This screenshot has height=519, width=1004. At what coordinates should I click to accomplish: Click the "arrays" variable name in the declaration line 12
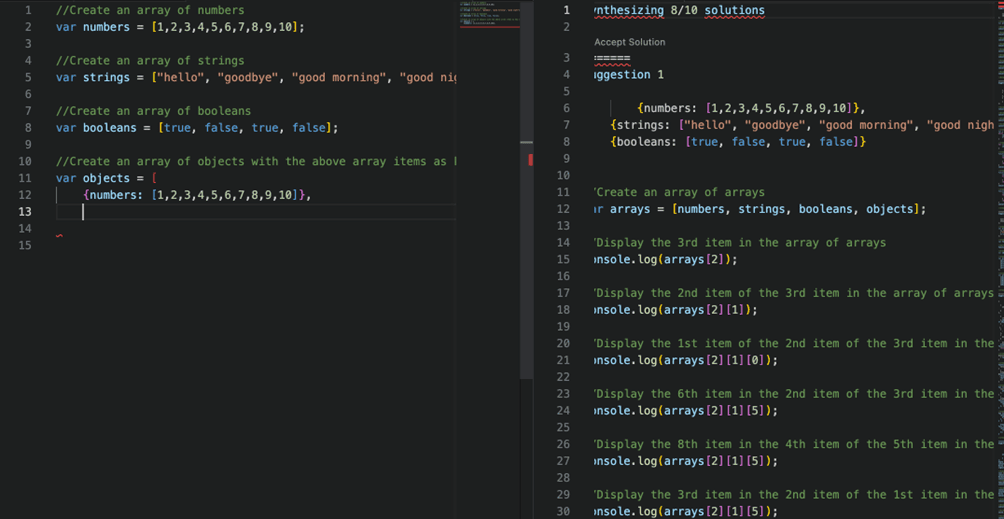[630, 209]
